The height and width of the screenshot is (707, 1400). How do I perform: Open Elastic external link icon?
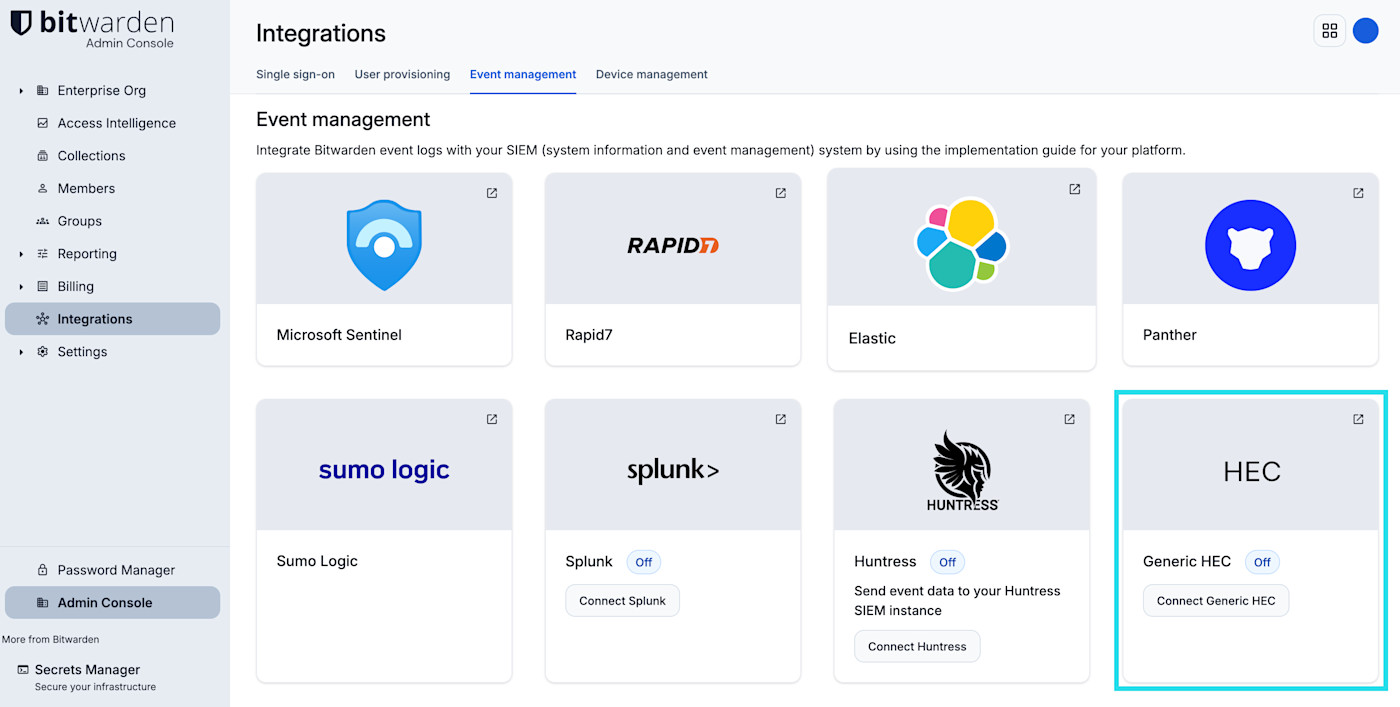1075,189
